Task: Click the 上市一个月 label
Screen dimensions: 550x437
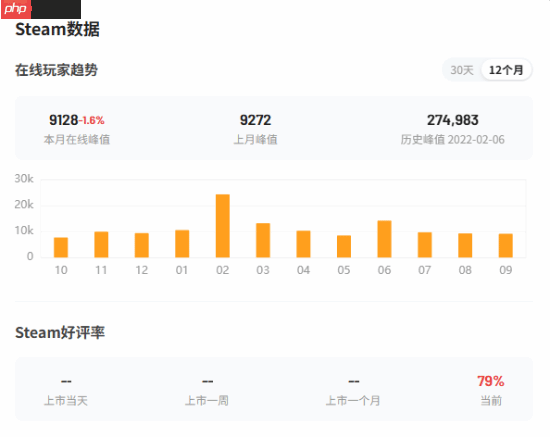Action: 353,401
